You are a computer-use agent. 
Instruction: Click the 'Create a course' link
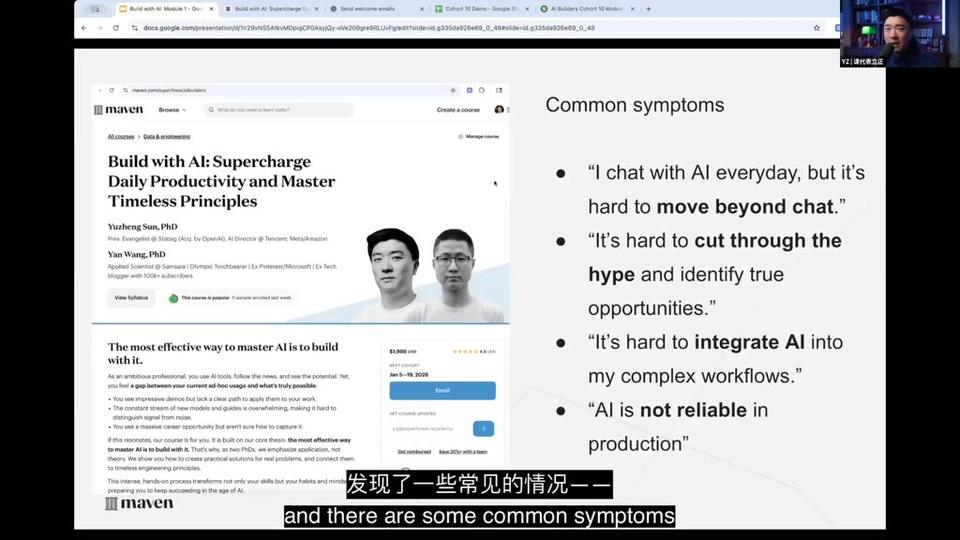click(458, 110)
